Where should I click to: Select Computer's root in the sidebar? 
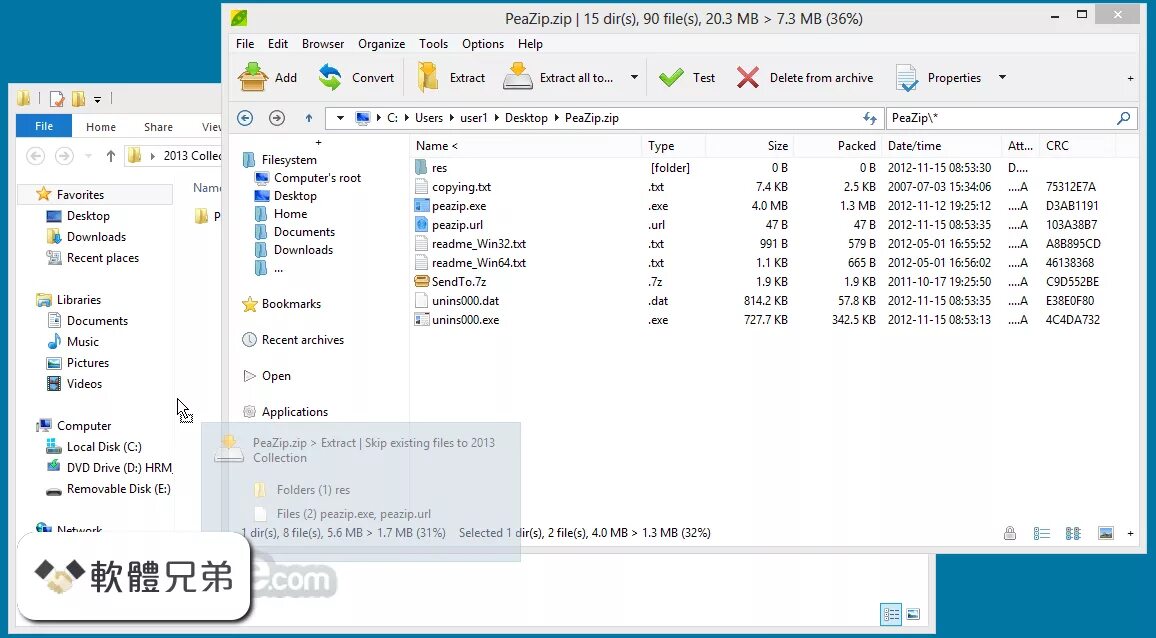[318, 178]
